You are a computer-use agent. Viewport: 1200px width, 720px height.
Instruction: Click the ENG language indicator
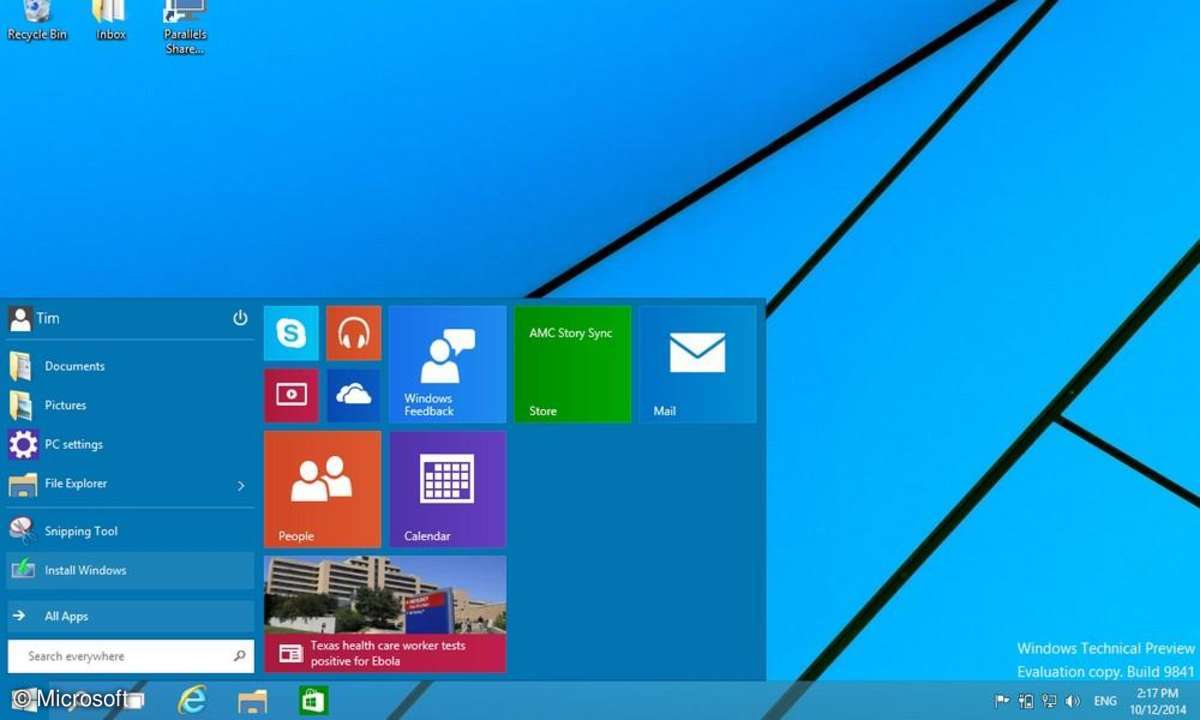click(x=1105, y=701)
